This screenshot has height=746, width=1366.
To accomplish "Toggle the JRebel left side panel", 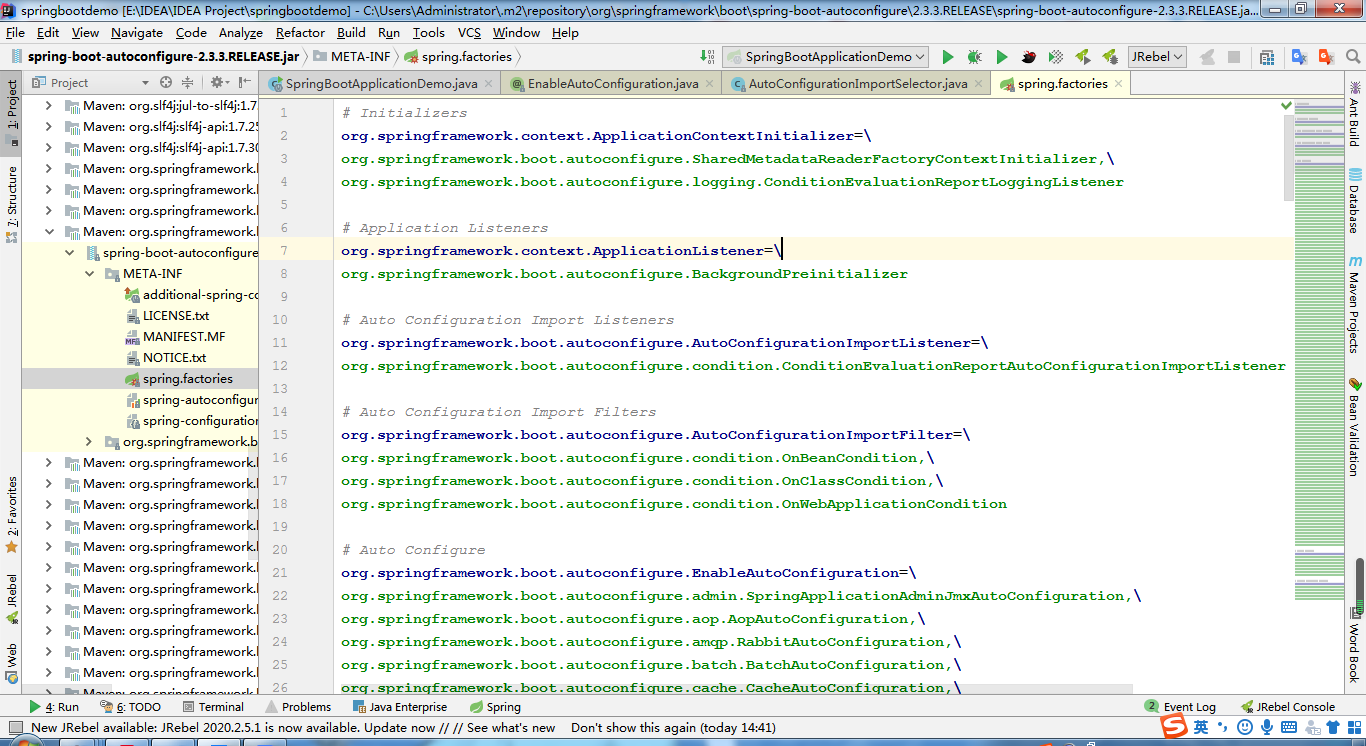I will pyautogui.click(x=11, y=598).
